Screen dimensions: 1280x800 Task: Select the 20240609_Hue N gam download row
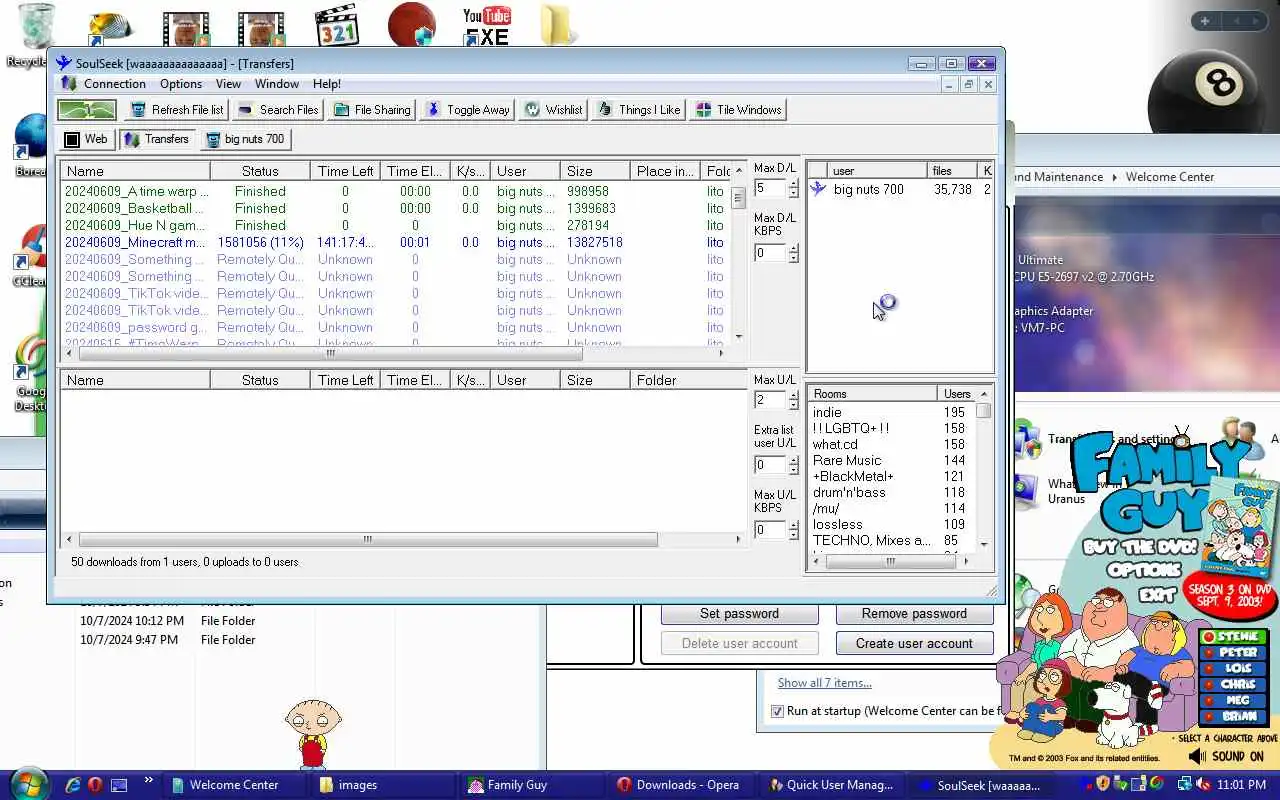[396, 225]
